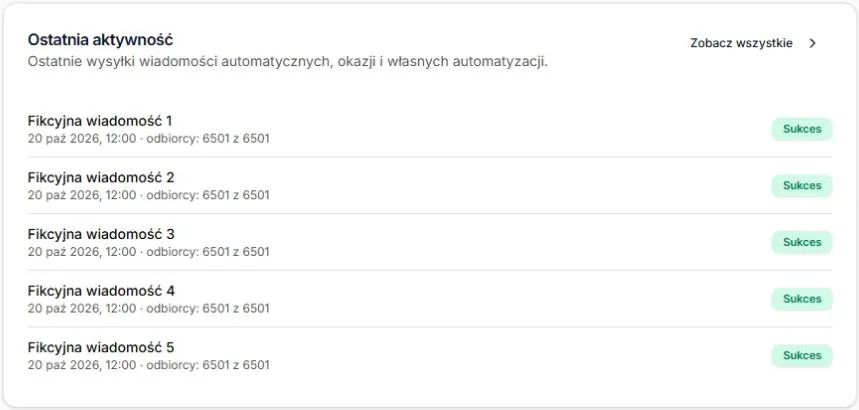
Task: Click the Ostatnia aktywność heading
Action: 100,40
